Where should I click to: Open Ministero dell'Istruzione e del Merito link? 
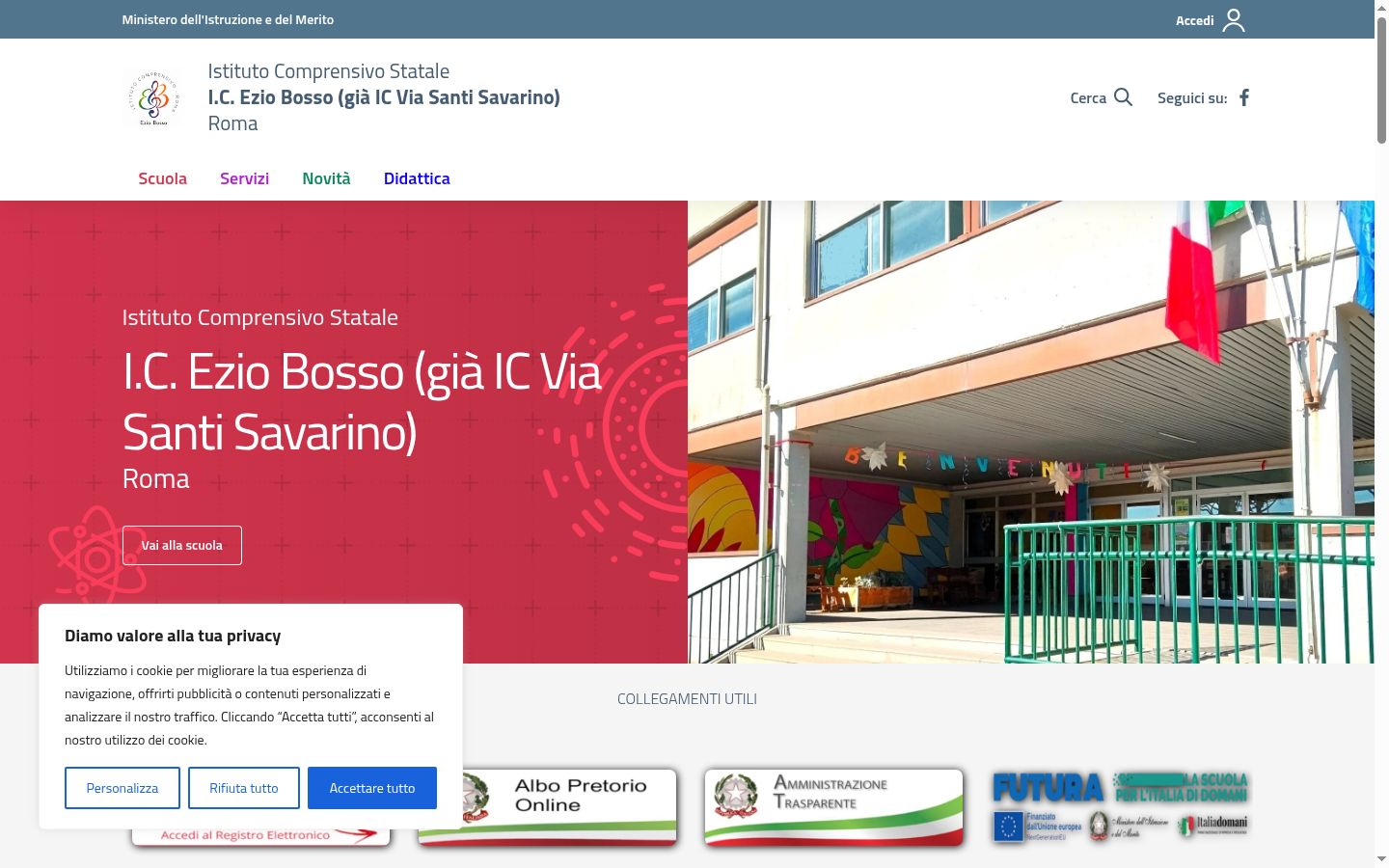228,19
